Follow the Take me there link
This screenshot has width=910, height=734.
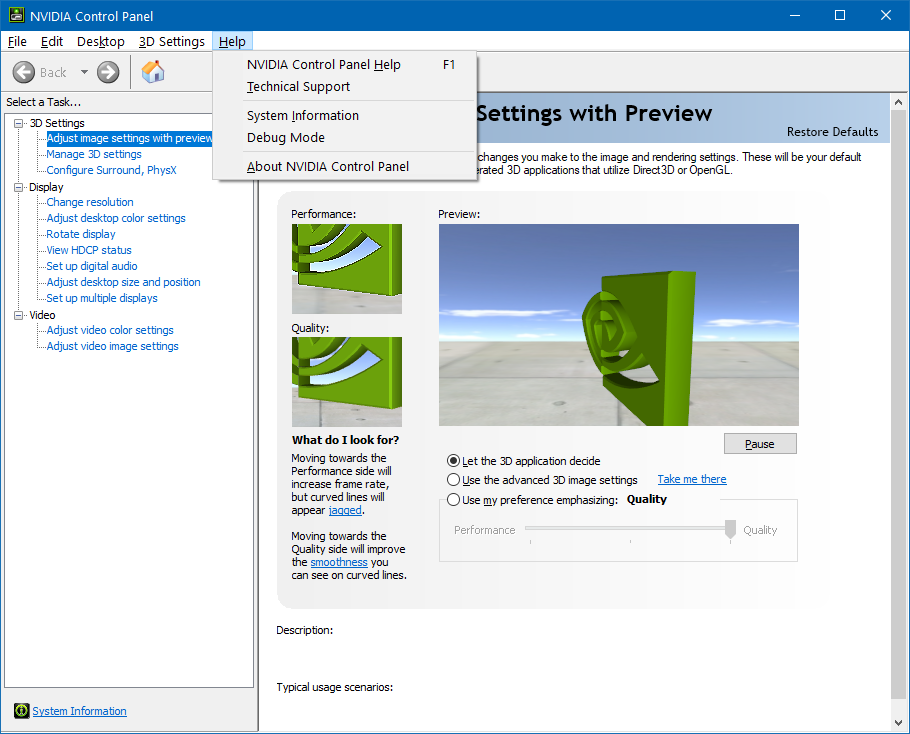pyautogui.click(x=692, y=479)
